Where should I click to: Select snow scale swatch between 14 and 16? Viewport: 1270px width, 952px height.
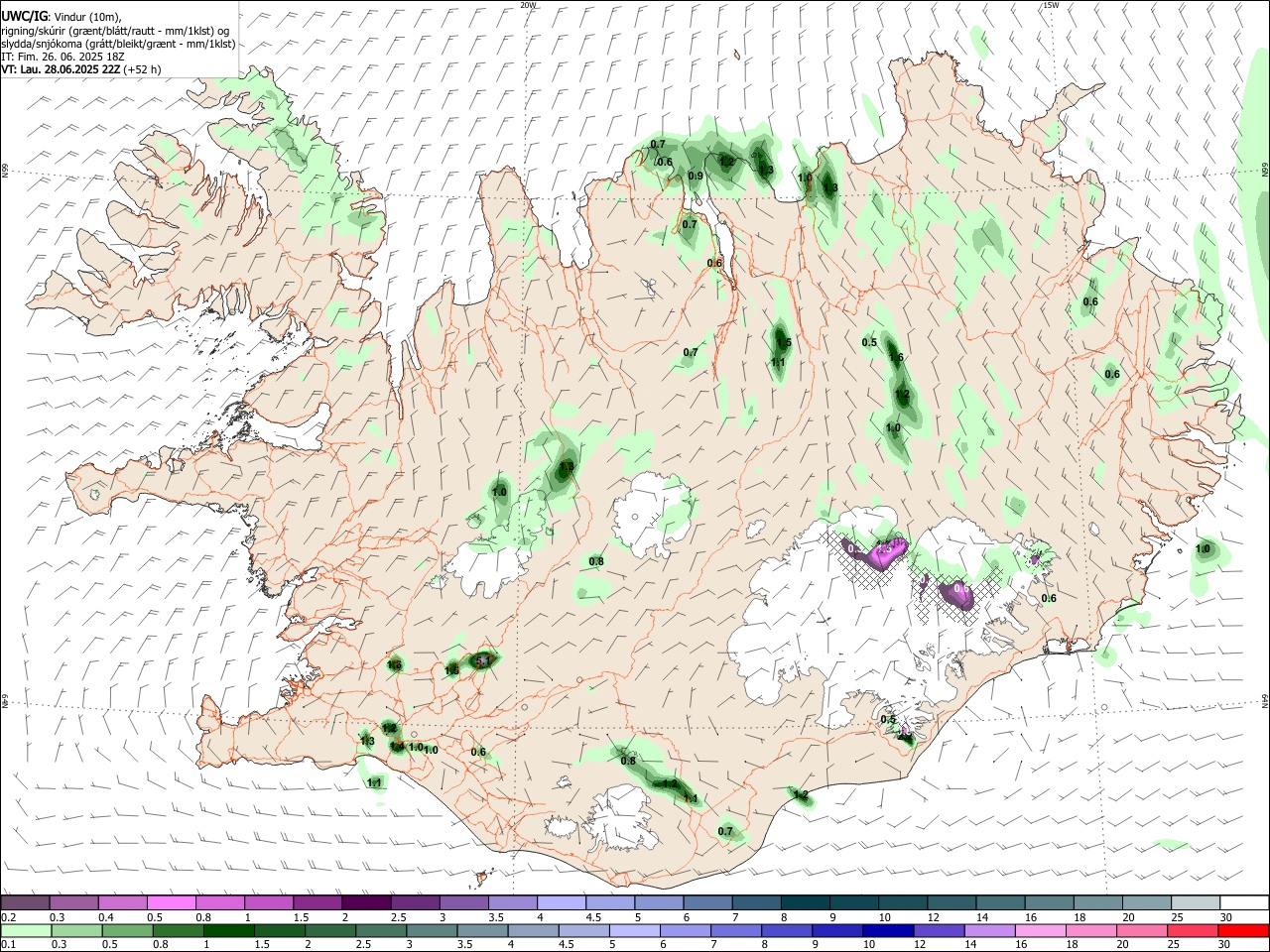1002,903
